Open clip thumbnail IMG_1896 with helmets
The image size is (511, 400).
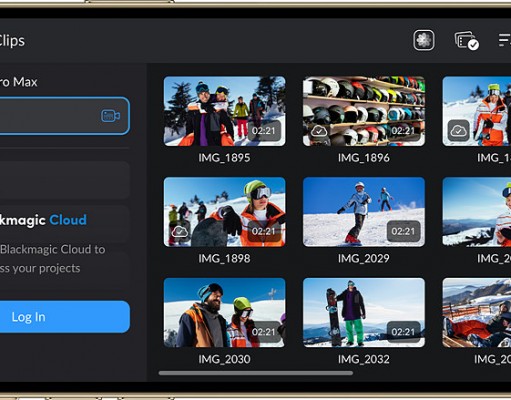point(364,111)
